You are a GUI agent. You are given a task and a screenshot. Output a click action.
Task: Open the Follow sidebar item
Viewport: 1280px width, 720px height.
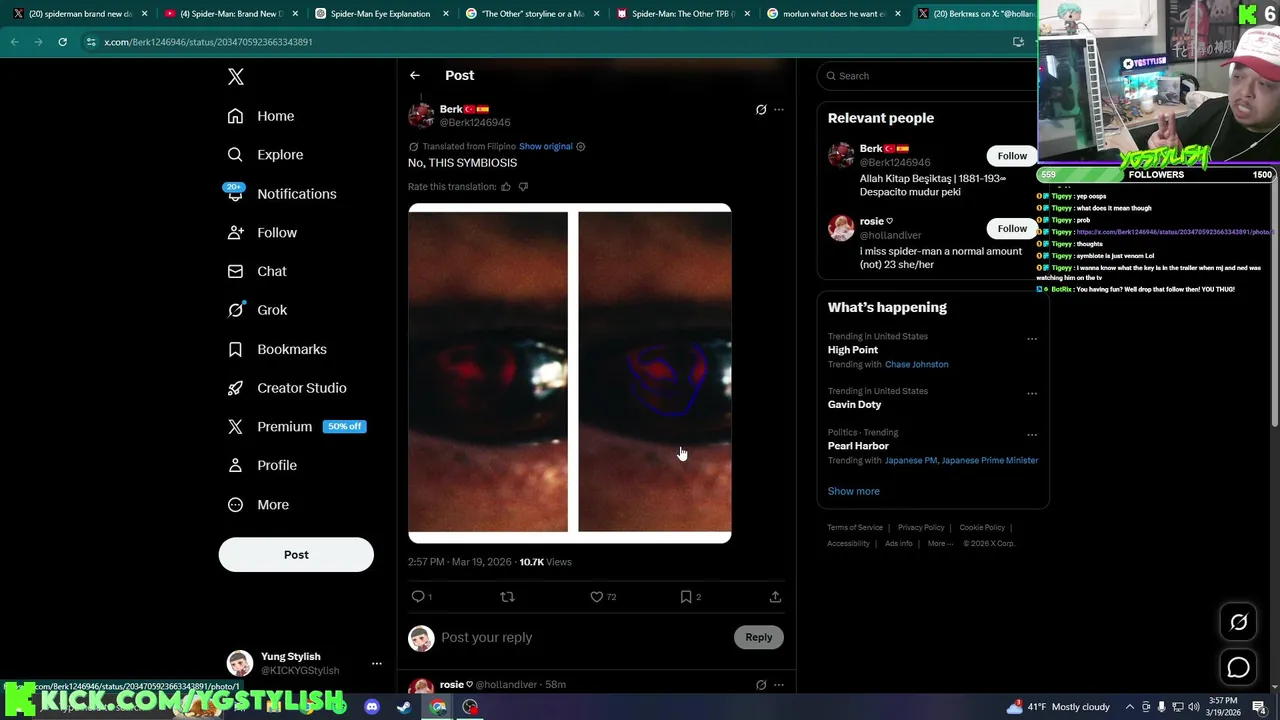(x=262, y=233)
